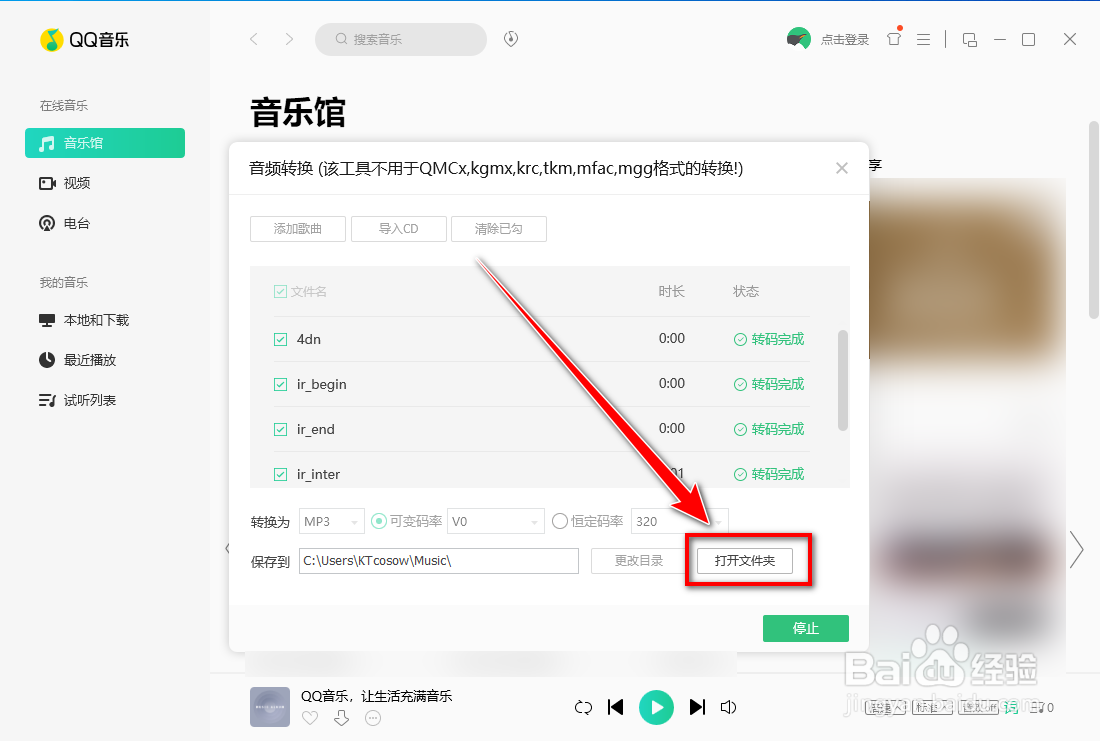Click the 保存到 path input field
The height and width of the screenshot is (741, 1100).
click(x=439, y=561)
